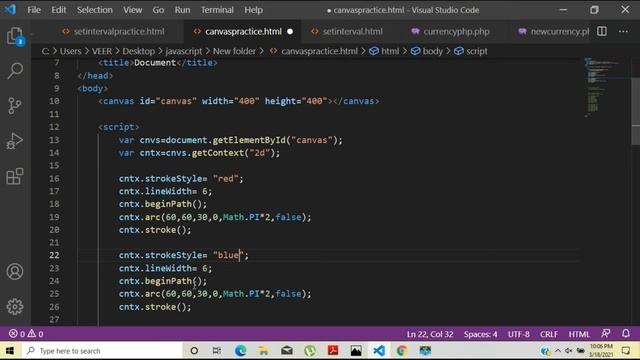Open the Run and Debug view
This screenshot has width=640, height=360.
point(15,141)
